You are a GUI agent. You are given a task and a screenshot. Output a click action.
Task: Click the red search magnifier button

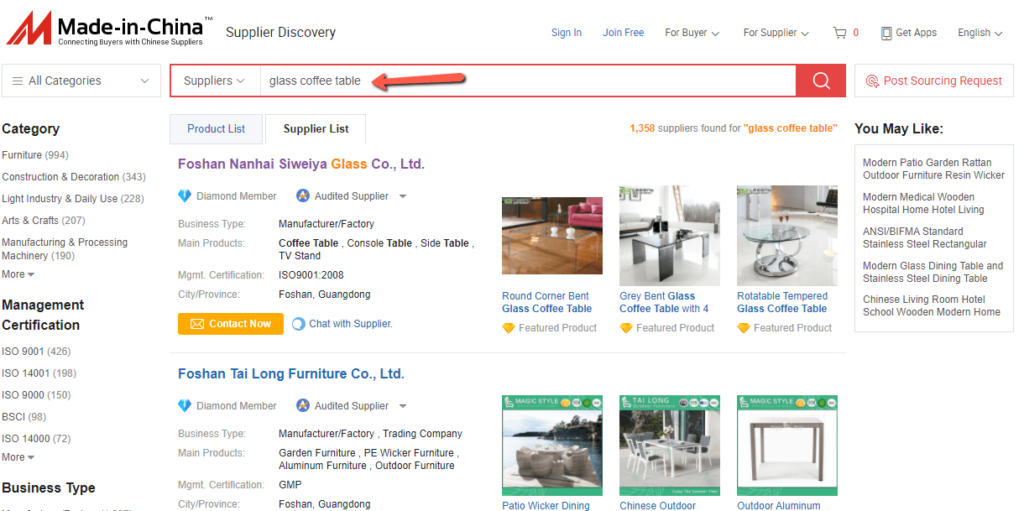[821, 81]
